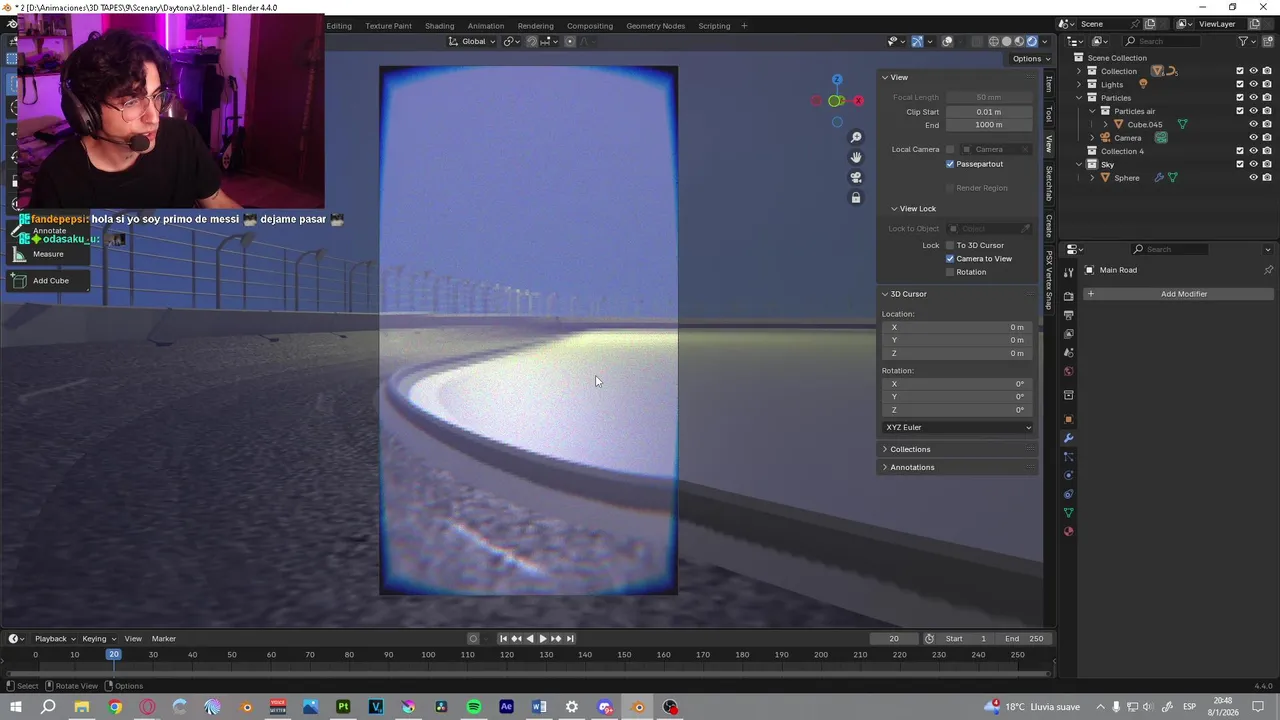
Task: Open the Outliner filter dropdown
Action: pos(1247,41)
